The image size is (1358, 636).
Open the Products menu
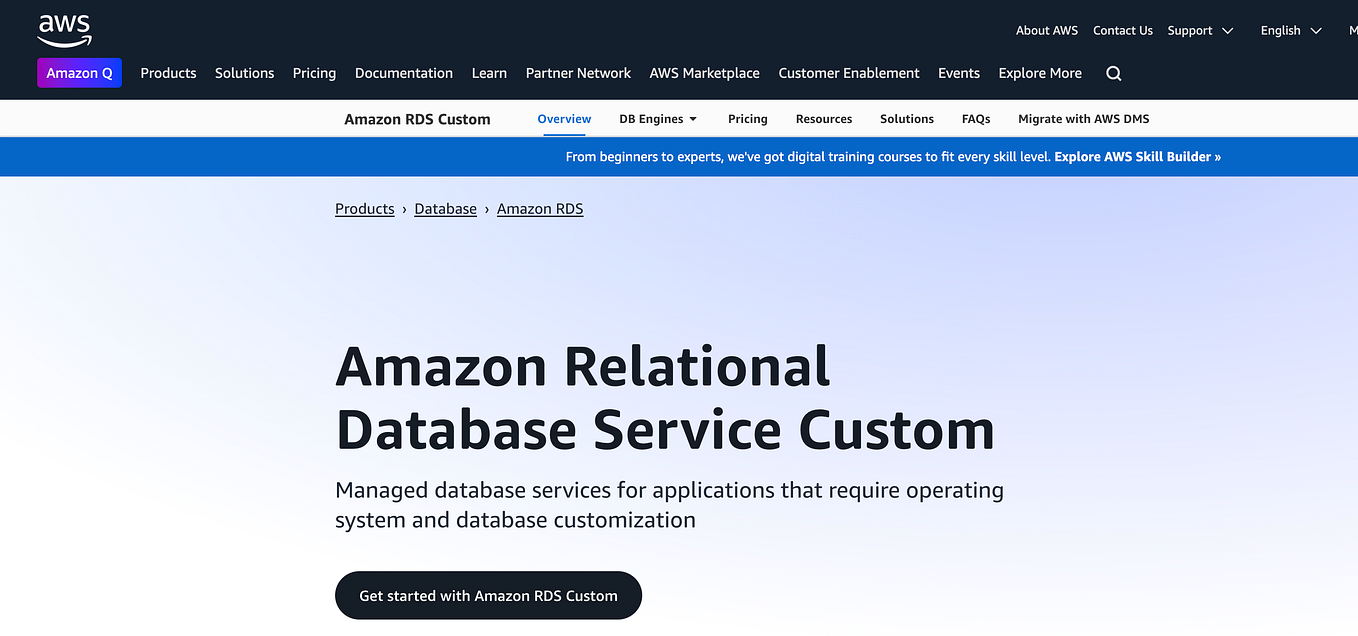click(x=168, y=72)
